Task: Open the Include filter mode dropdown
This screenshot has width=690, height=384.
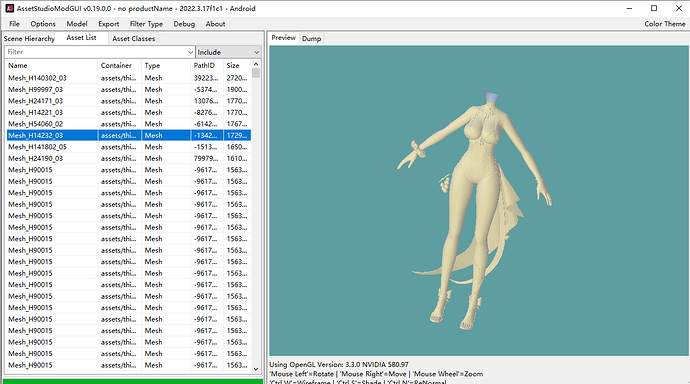Action: point(228,52)
